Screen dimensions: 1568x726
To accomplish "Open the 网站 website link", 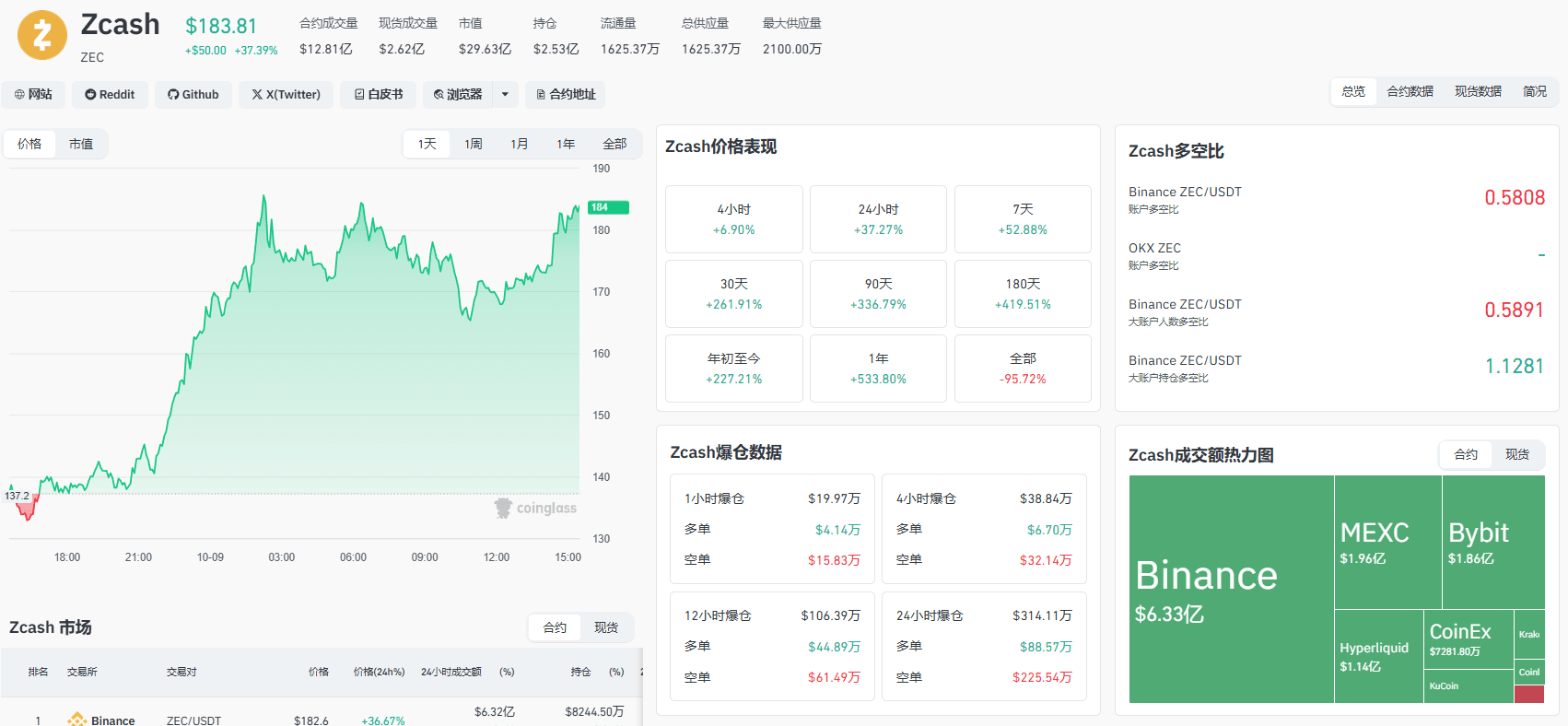I will tap(33, 94).
